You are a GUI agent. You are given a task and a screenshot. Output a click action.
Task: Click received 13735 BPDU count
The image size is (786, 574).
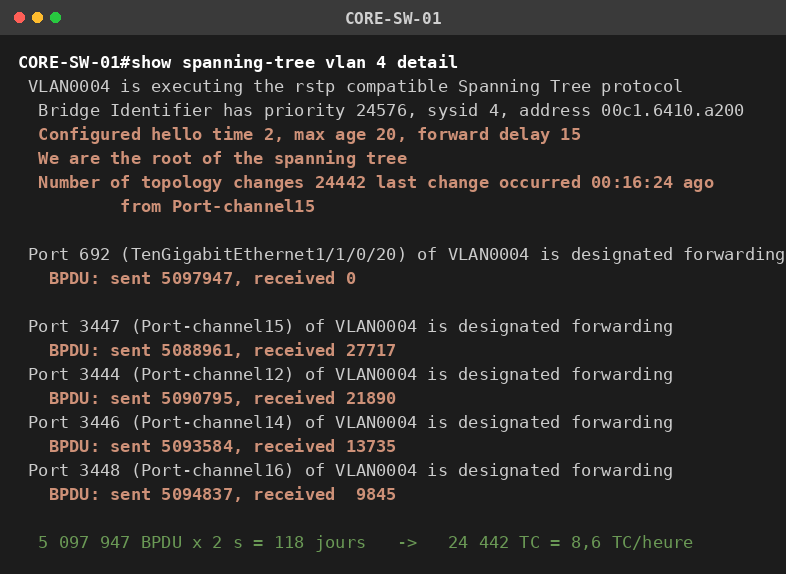[x=325, y=446]
